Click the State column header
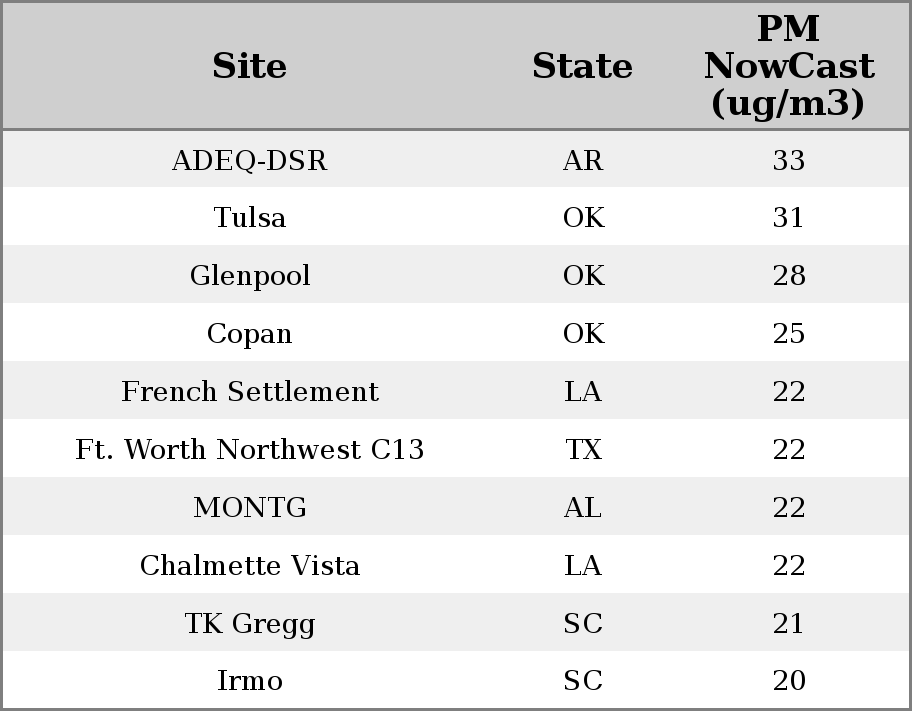 click(582, 66)
